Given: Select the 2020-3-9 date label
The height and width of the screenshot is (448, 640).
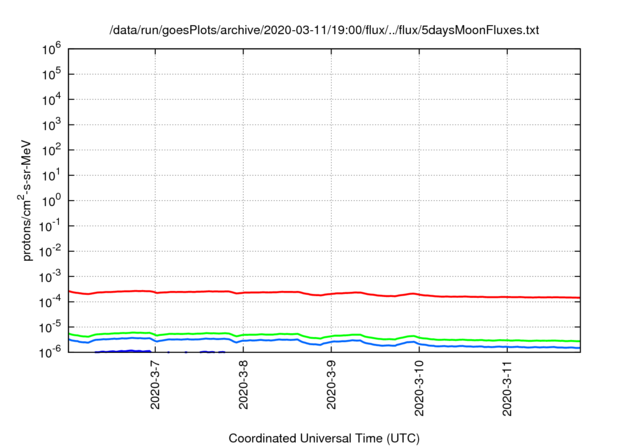Looking at the screenshot, I should tap(331, 385).
